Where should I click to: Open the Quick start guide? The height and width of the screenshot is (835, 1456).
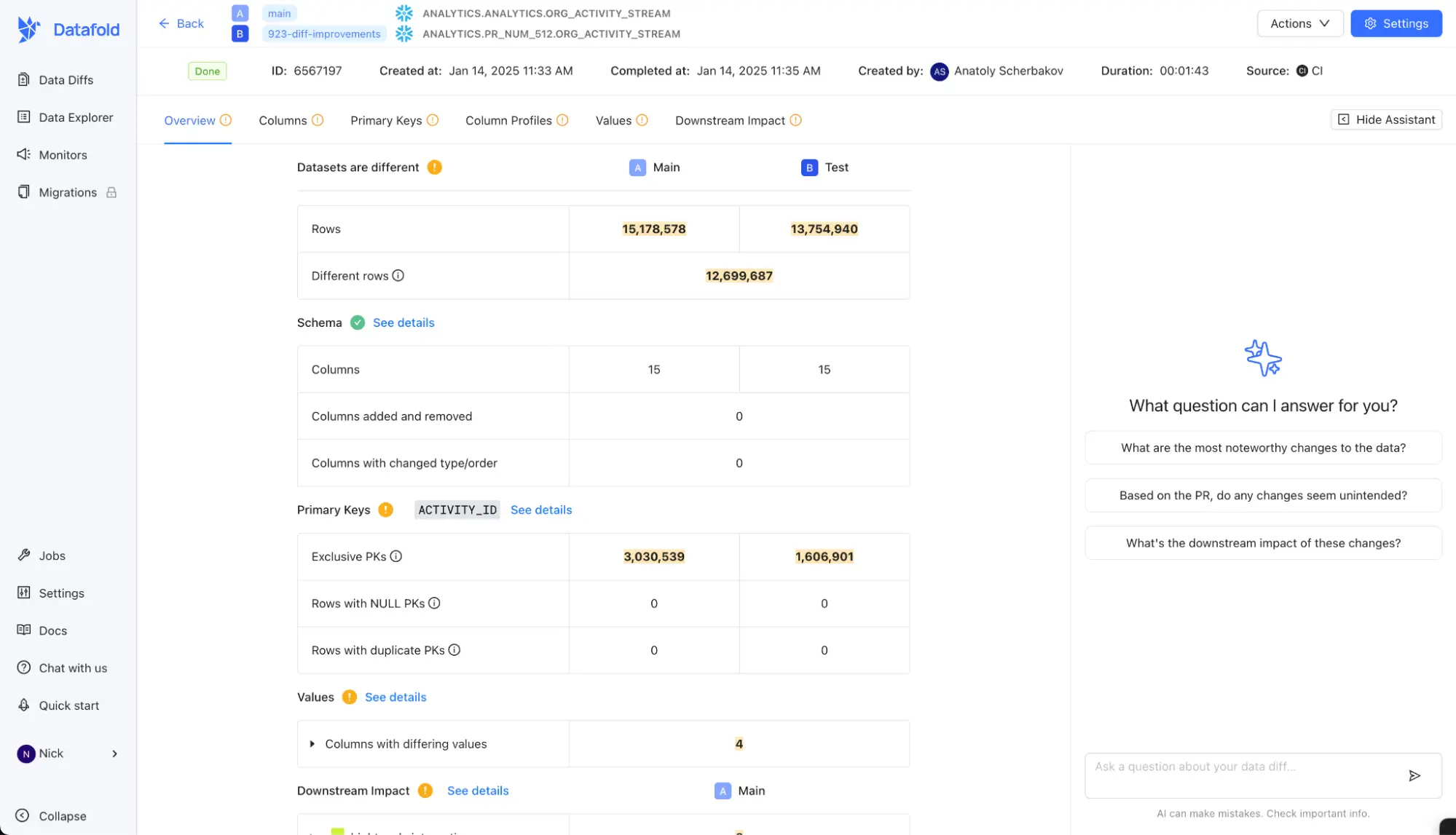pyautogui.click(x=69, y=705)
